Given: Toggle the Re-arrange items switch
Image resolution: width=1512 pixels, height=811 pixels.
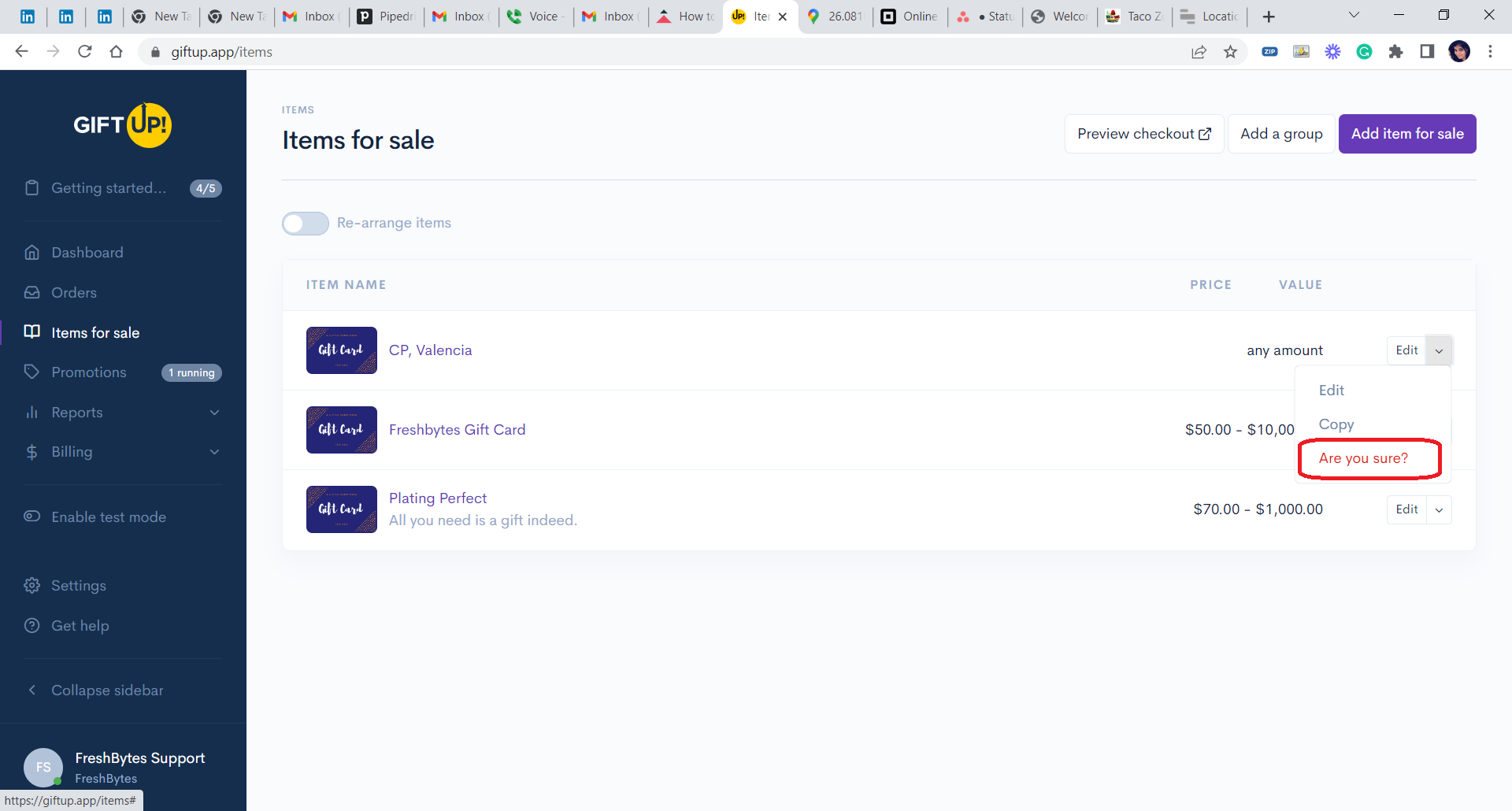Looking at the screenshot, I should pos(306,224).
